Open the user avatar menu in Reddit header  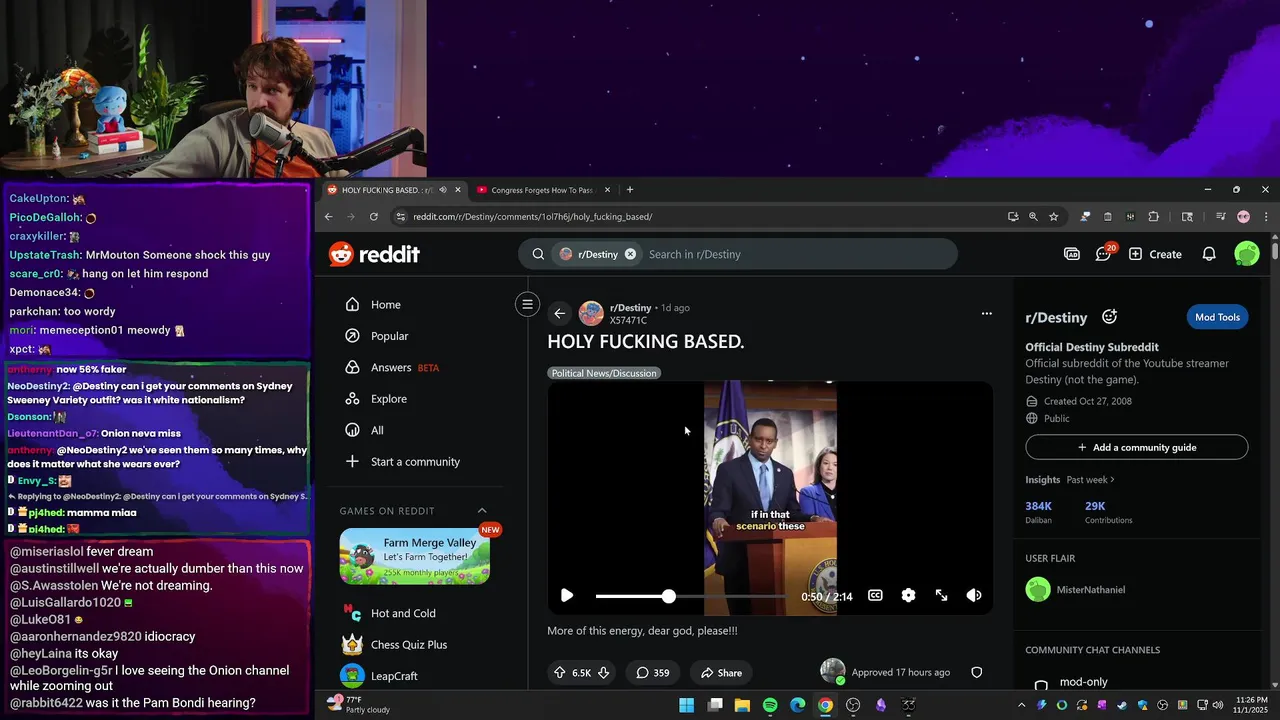[x=1247, y=254]
